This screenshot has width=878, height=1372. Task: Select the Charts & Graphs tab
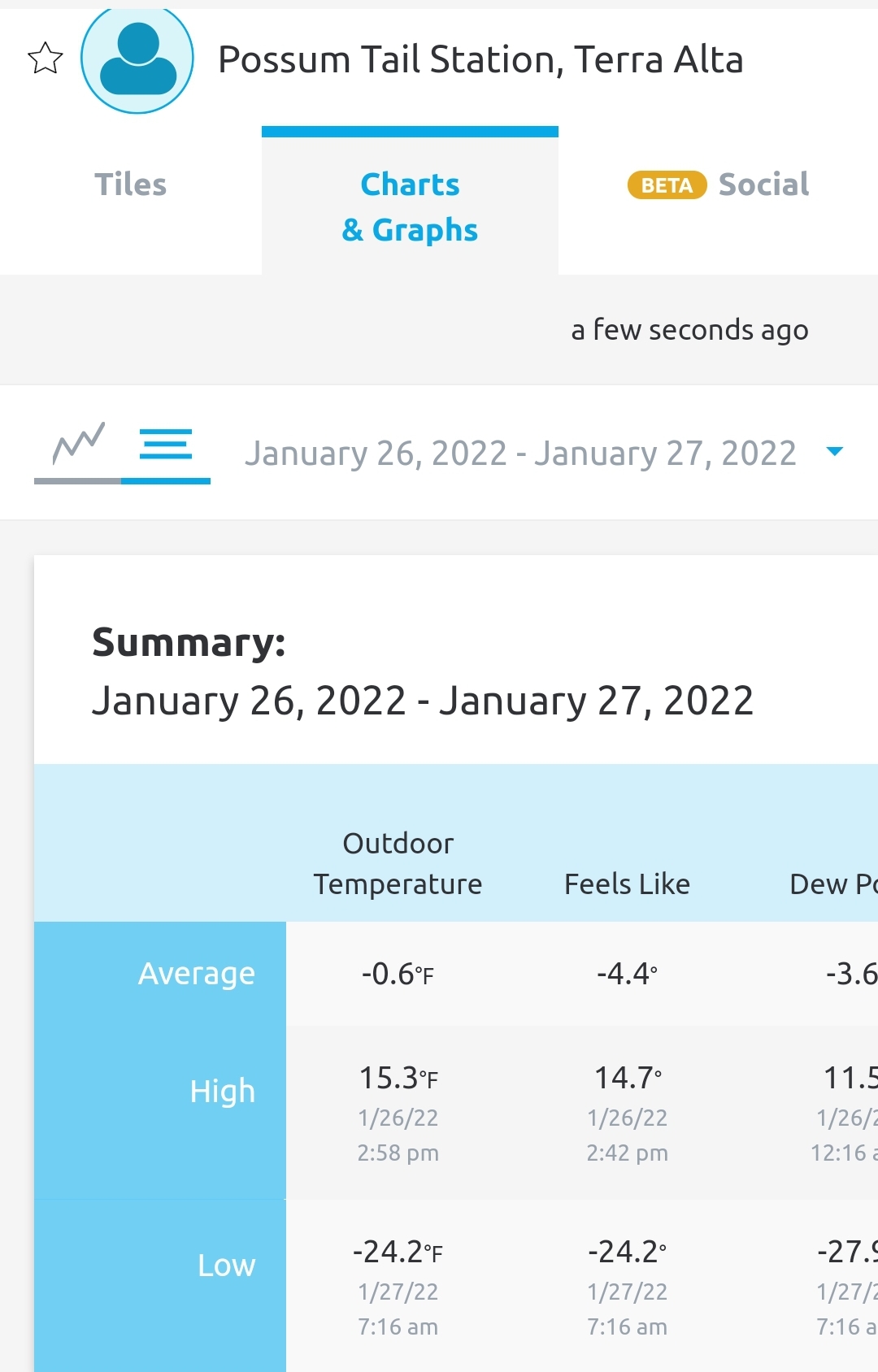(x=410, y=206)
